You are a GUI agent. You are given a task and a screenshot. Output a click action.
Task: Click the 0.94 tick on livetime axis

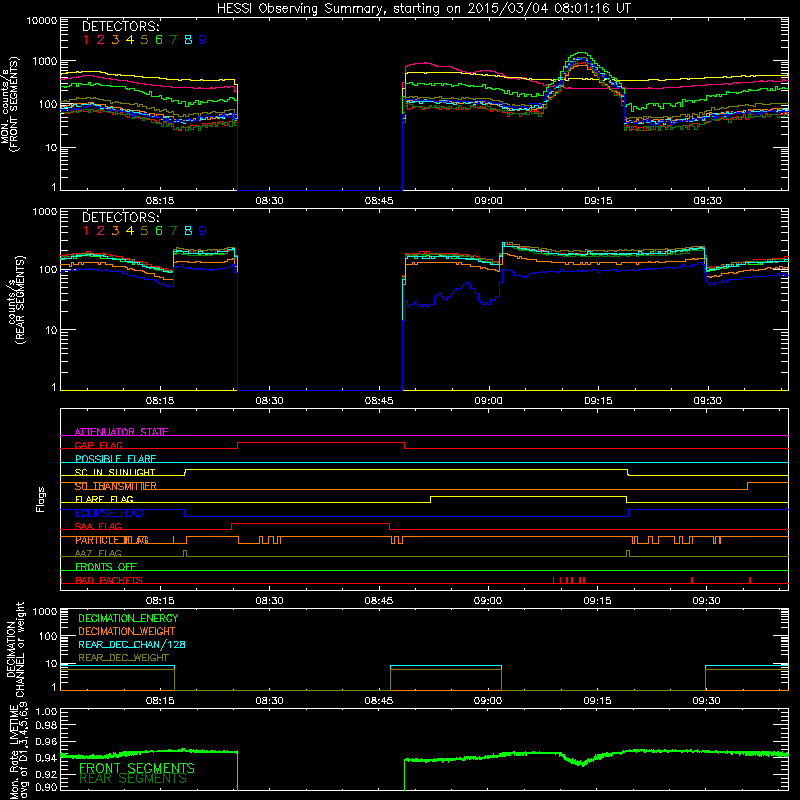click(x=46, y=758)
